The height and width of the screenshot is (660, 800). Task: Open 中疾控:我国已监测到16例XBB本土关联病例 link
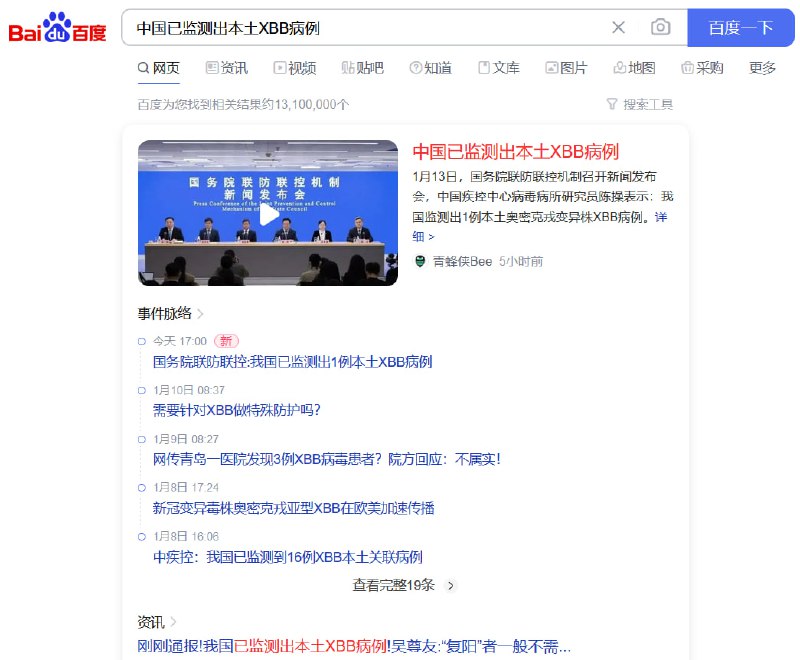coord(288,557)
